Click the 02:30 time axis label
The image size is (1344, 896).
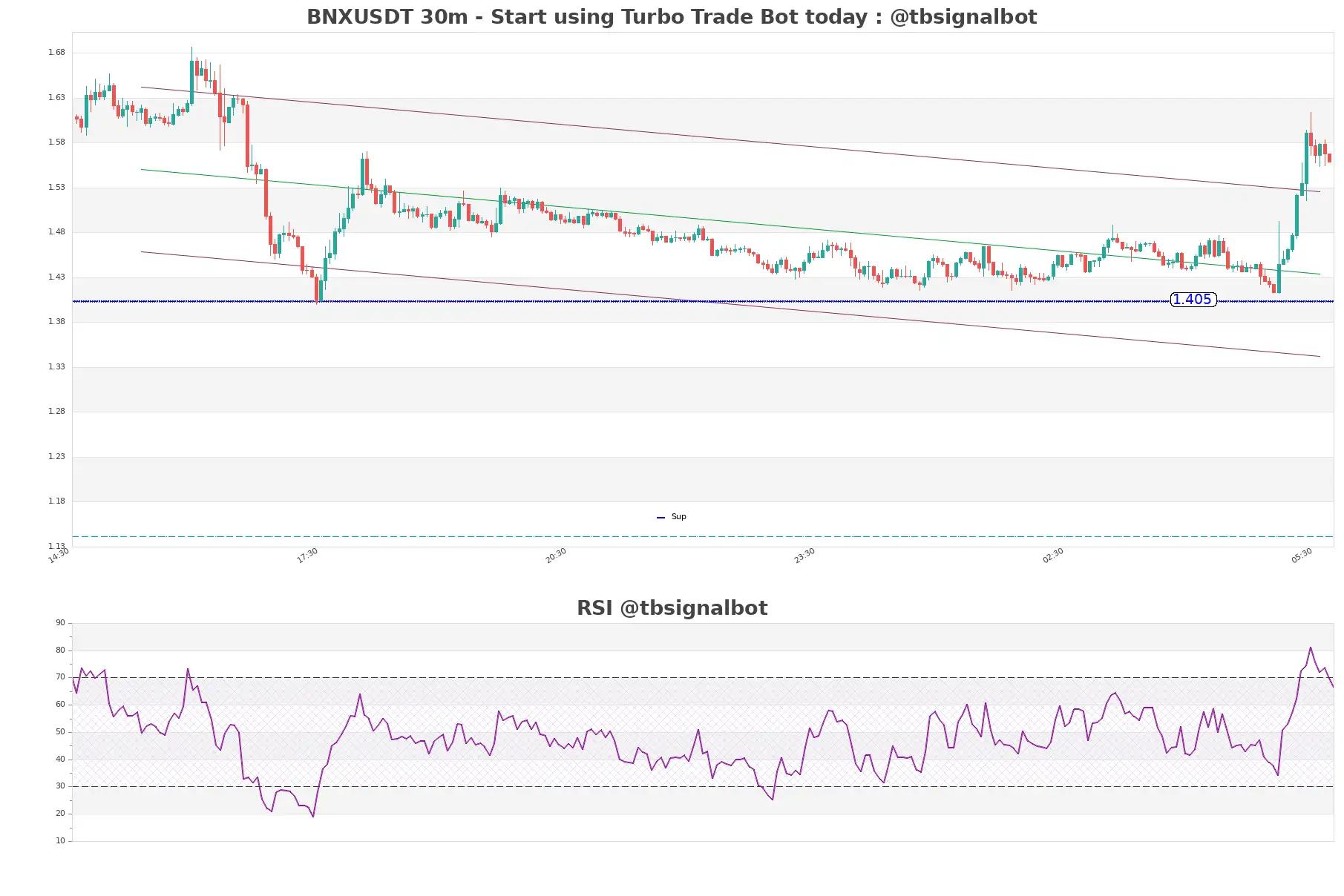(x=1053, y=556)
